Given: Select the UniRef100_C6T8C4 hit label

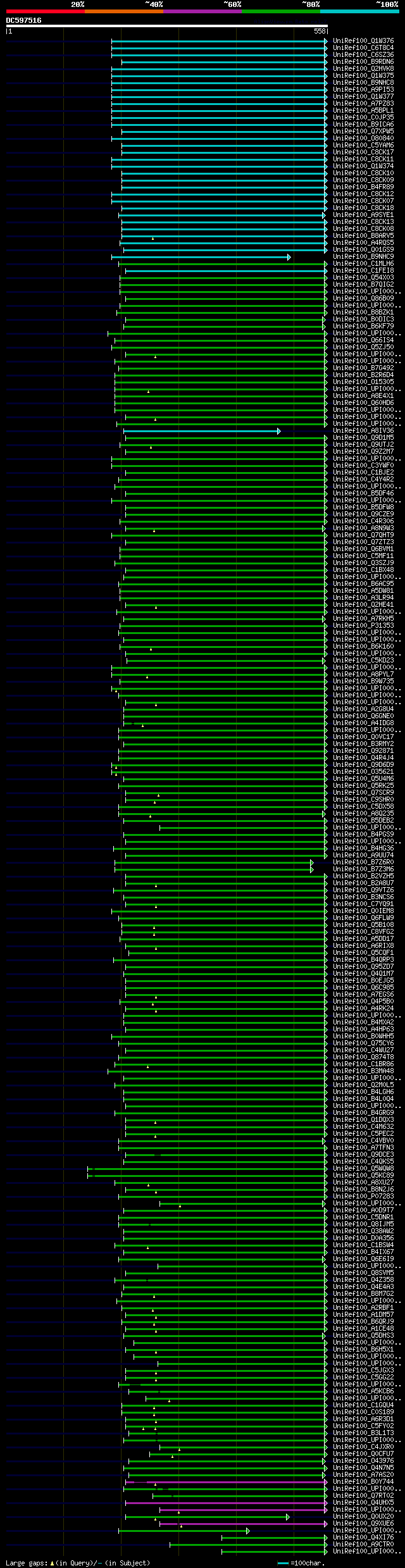Looking at the screenshot, I should (363, 47).
